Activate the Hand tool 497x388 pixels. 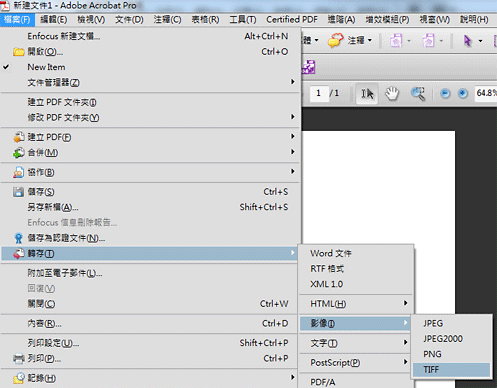coord(392,94)
